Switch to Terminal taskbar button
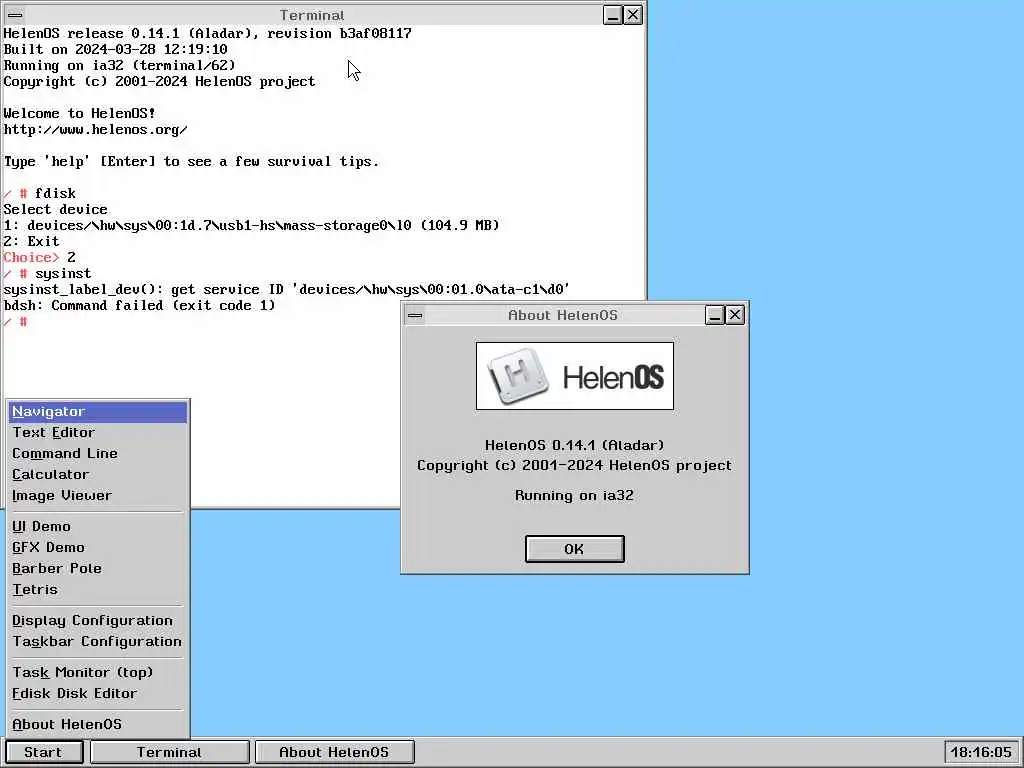This screenshot has height=768, width=1024. pyautogui.click(x=170, y=752)
